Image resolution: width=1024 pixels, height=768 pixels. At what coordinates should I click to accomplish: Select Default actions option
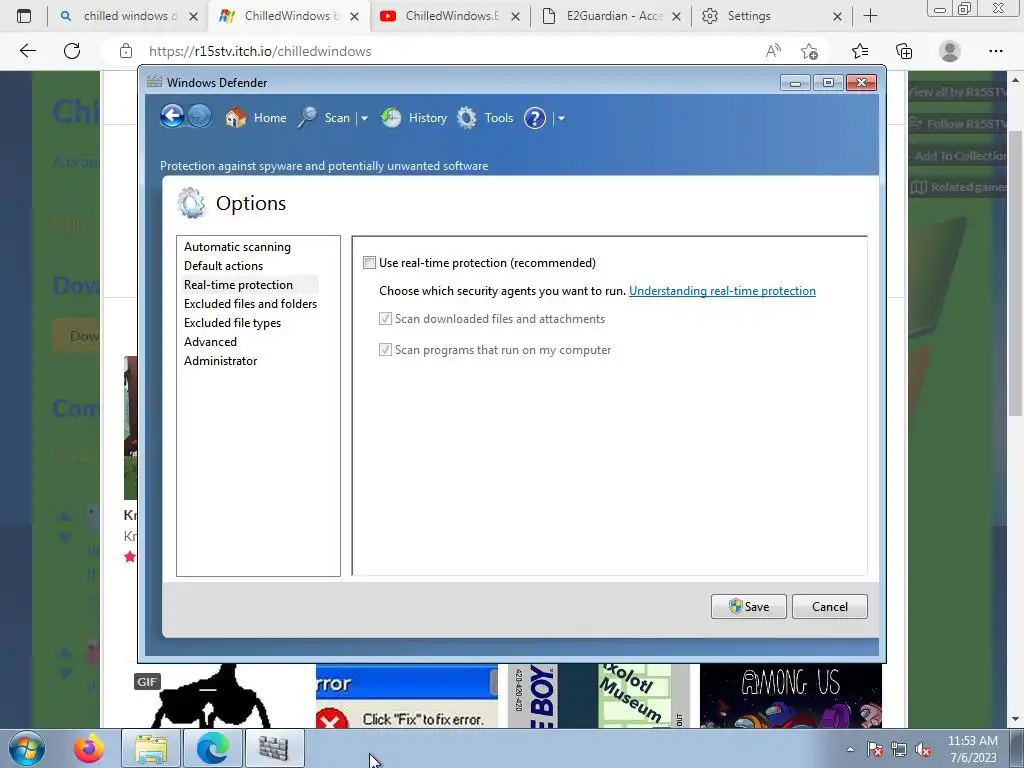[x=223, y=266]
